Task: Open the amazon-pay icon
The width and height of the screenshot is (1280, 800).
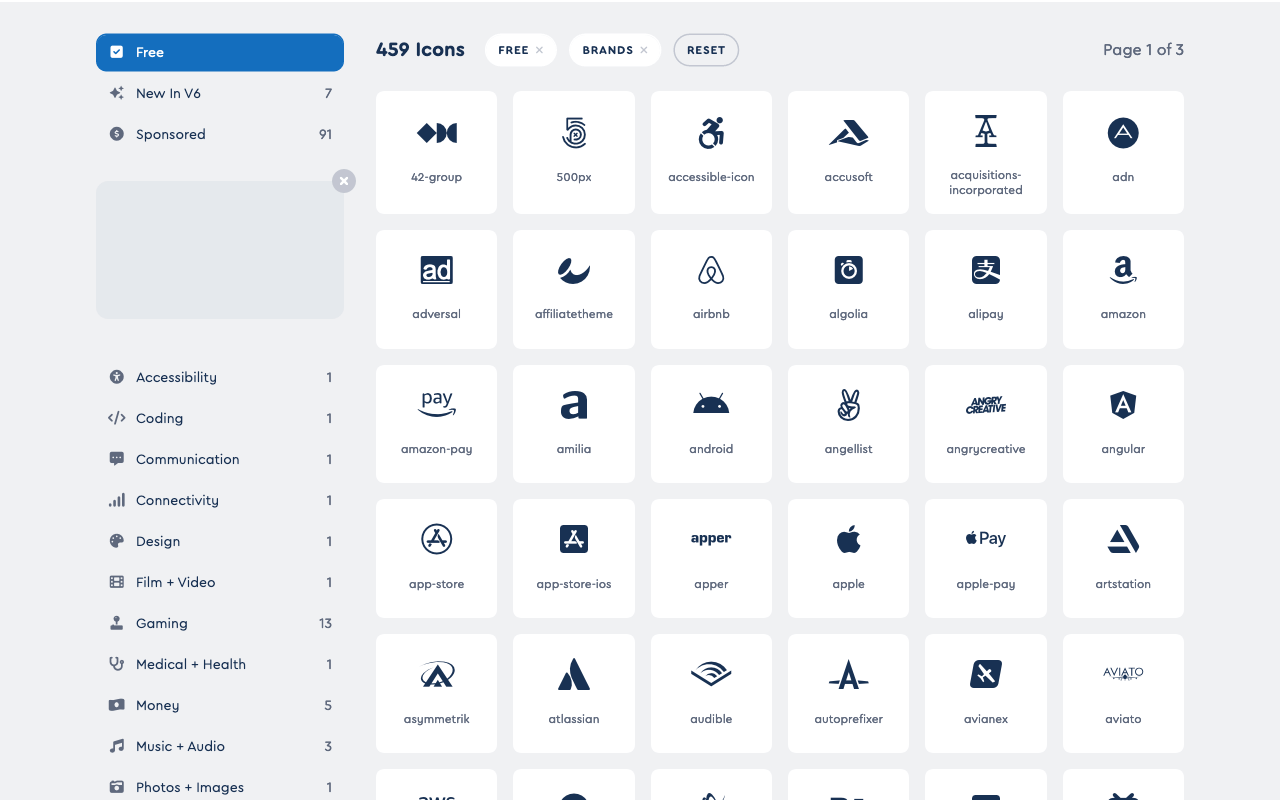Action: (436, 424)
